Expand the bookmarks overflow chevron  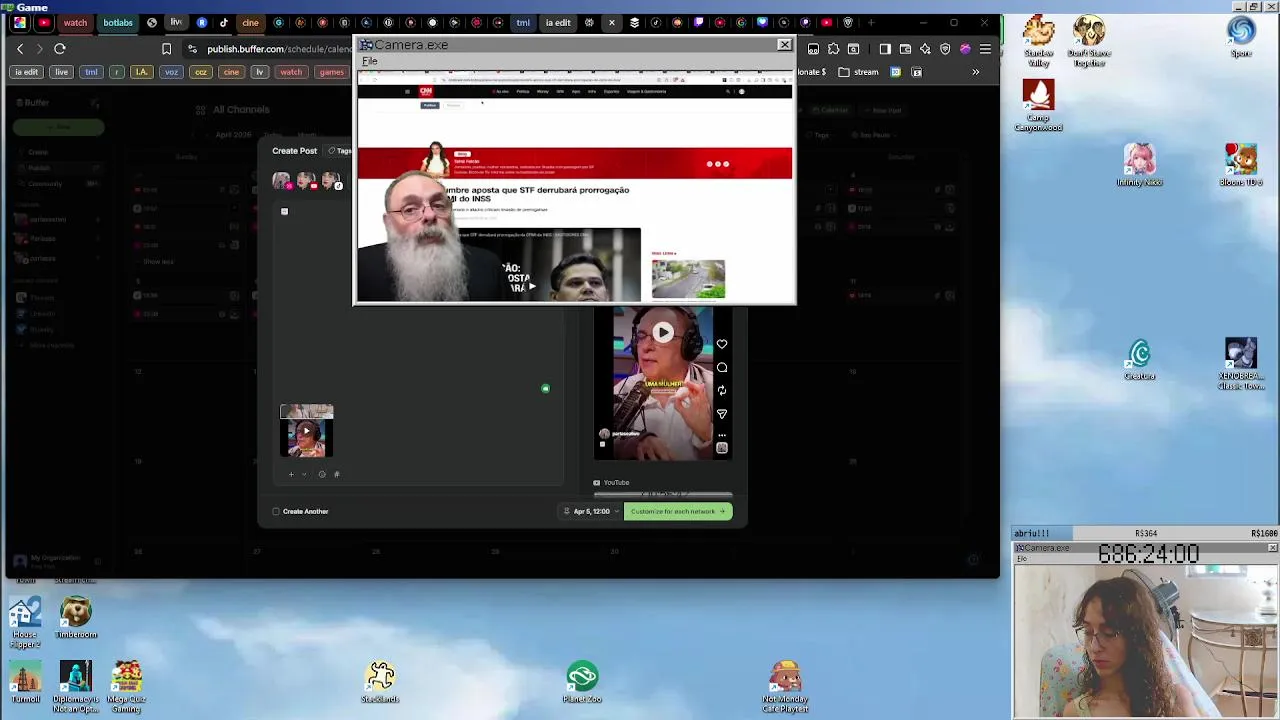coord(976,72)
